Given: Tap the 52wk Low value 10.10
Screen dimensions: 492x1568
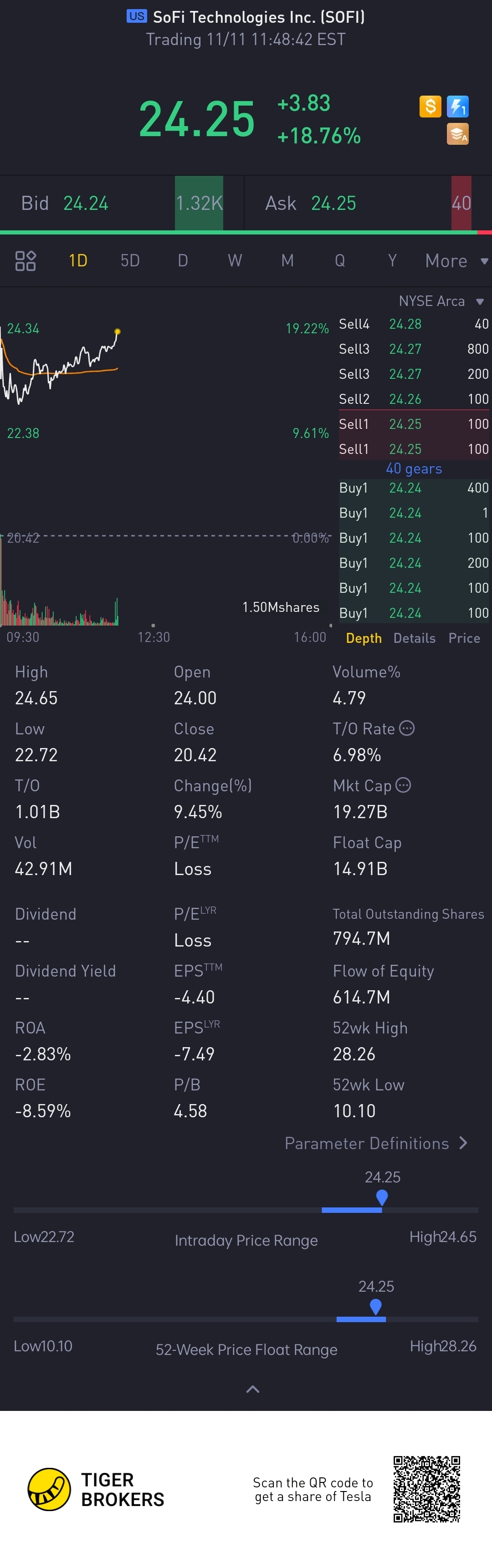Looking at the screenshot, I should (354, 1111).
